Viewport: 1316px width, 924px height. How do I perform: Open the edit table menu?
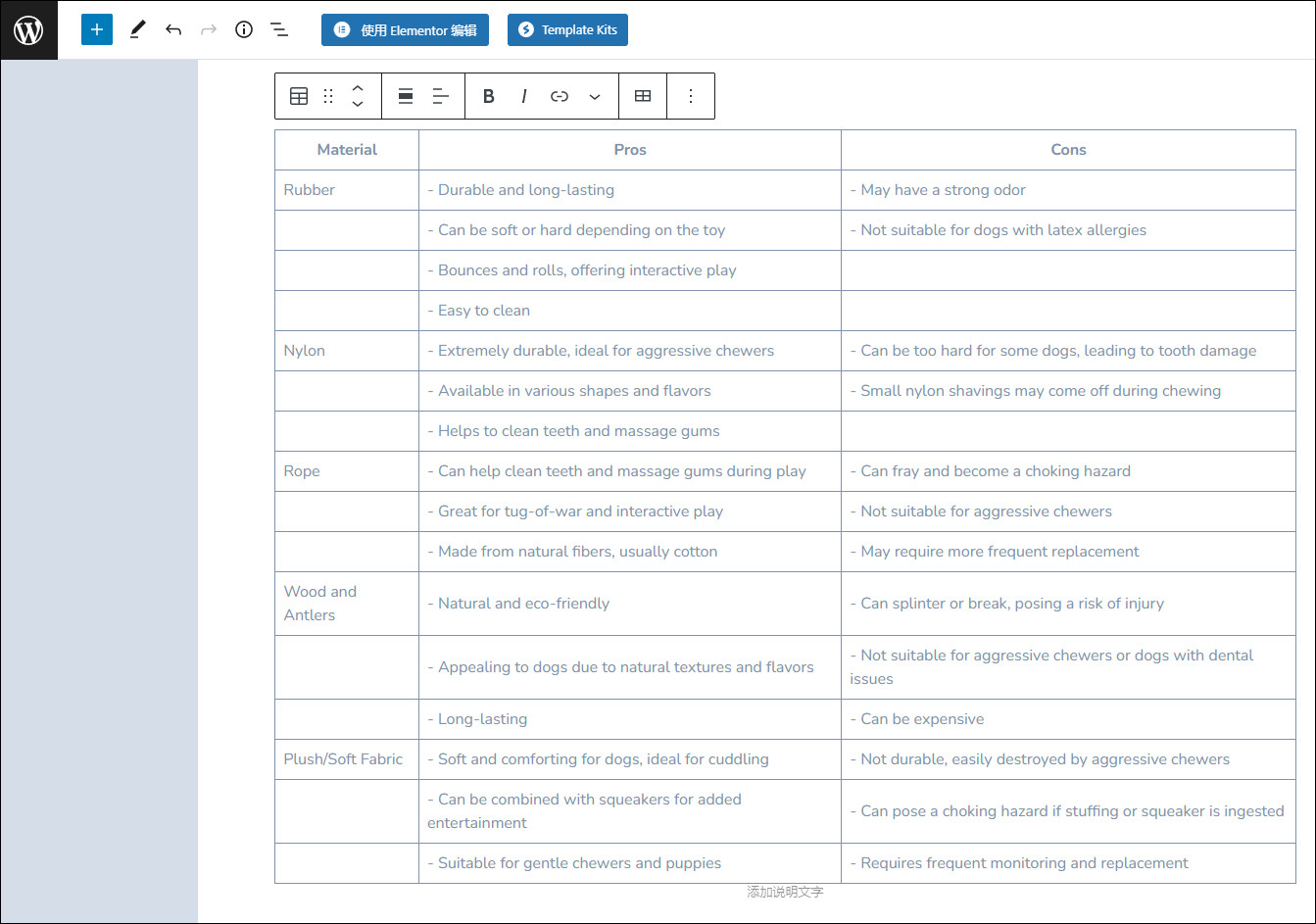pyautogui.click(x=643, y=96)
